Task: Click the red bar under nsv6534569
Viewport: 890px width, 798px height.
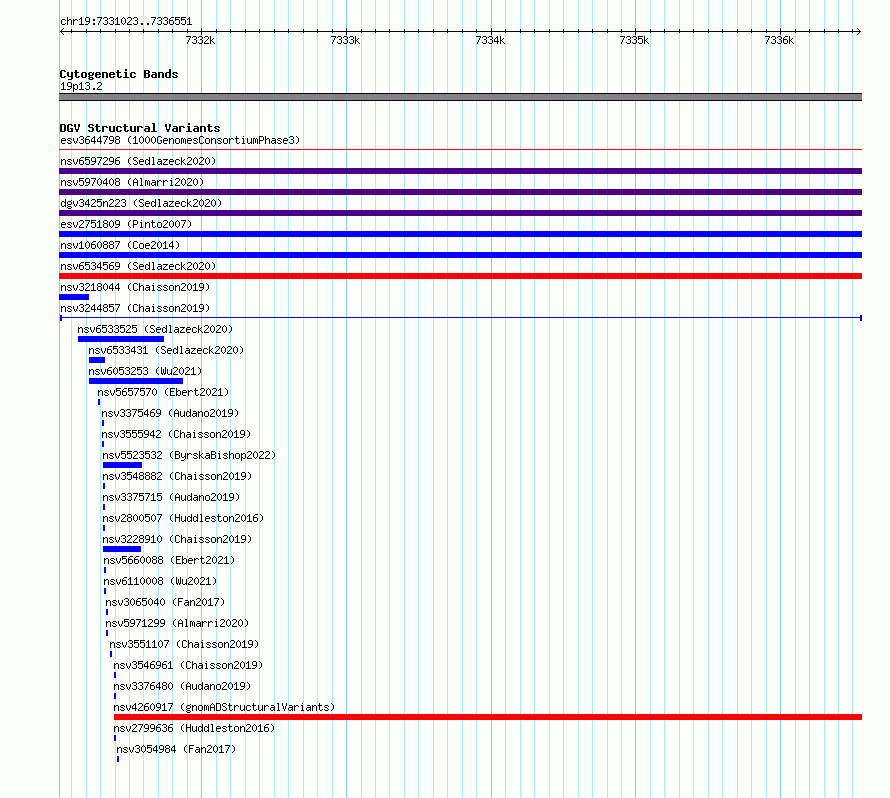Action: coord(460,276)
